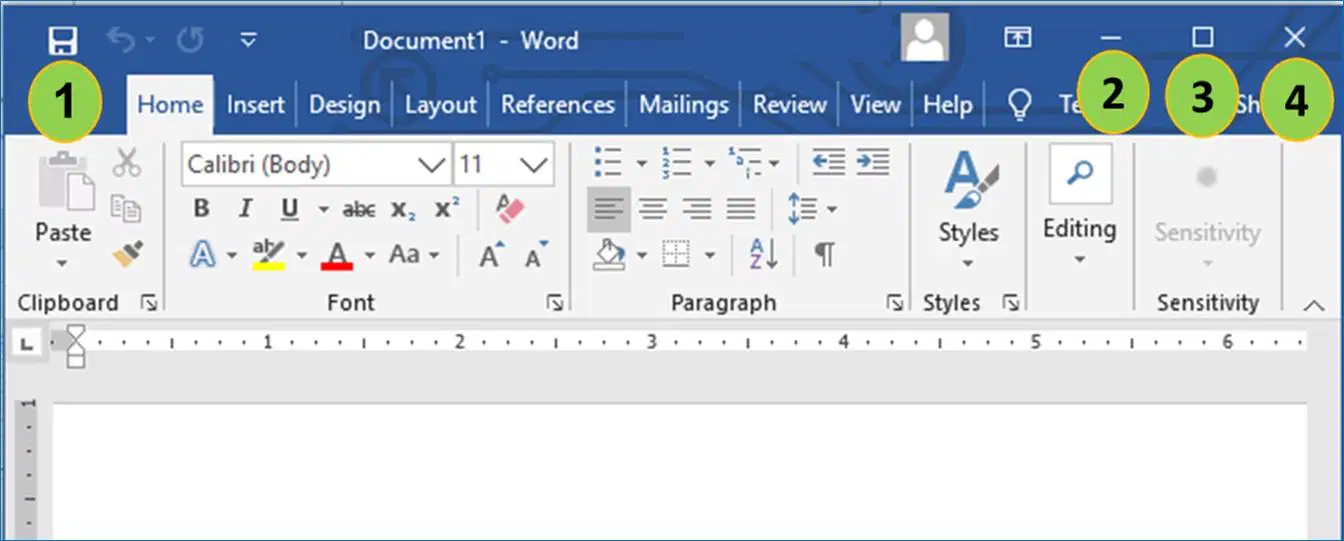1344x541 pixels.
Task: Switch to the Home tab
Action: pos(170,104)
